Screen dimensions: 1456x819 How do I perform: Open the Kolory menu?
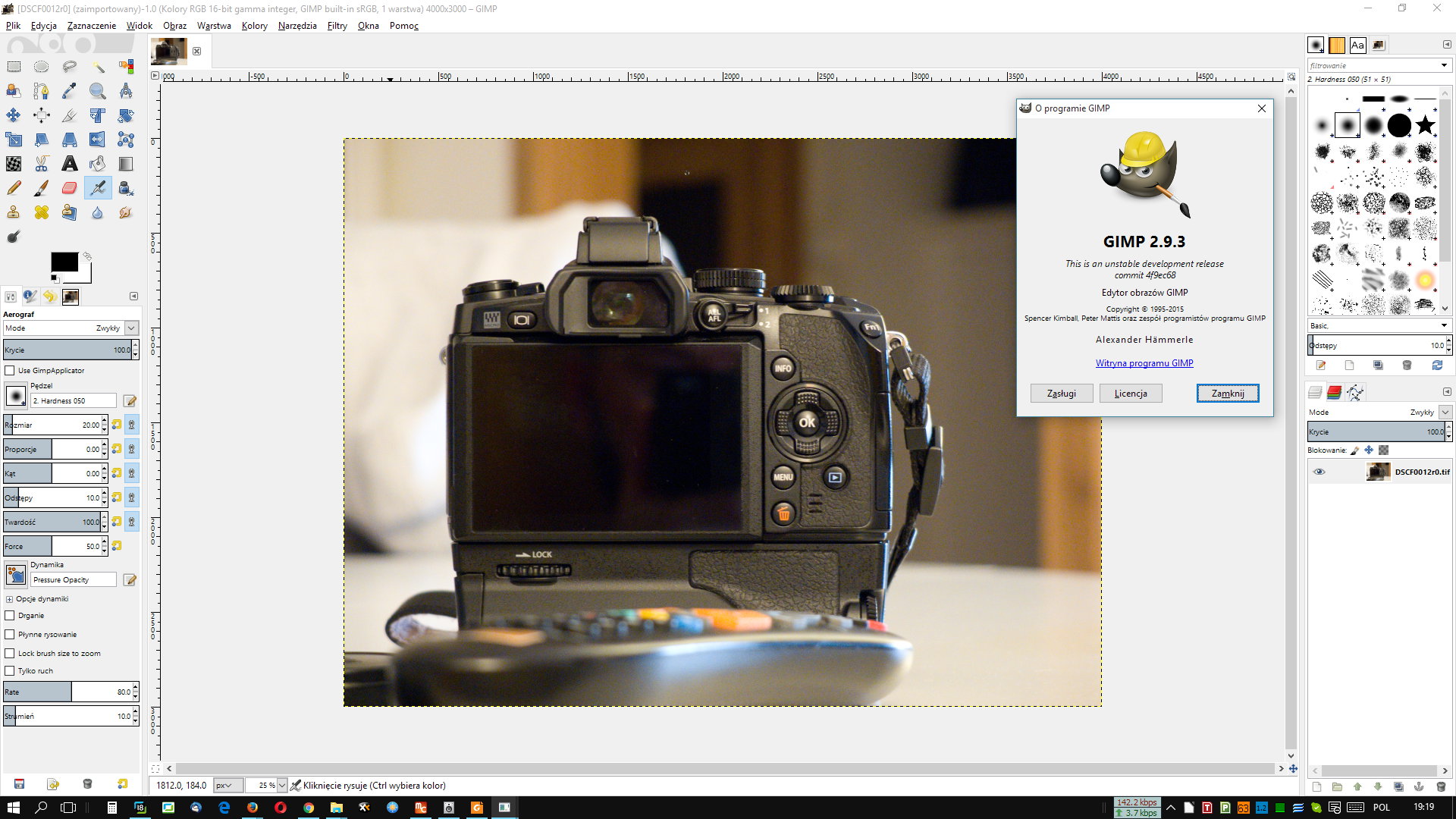(x=254, y=26)
